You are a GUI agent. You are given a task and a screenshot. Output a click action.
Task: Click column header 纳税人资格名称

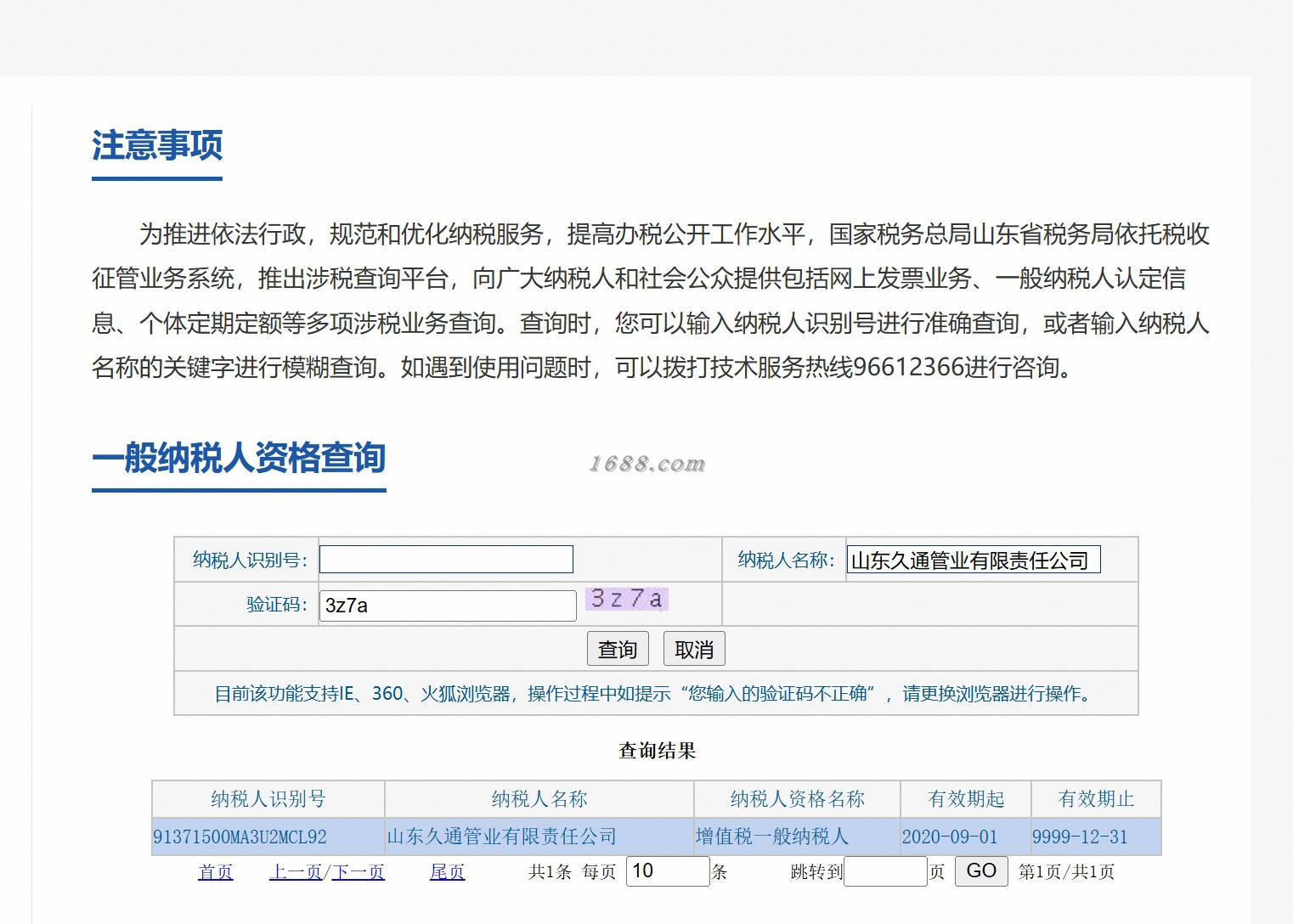click(x=797, y=799)
